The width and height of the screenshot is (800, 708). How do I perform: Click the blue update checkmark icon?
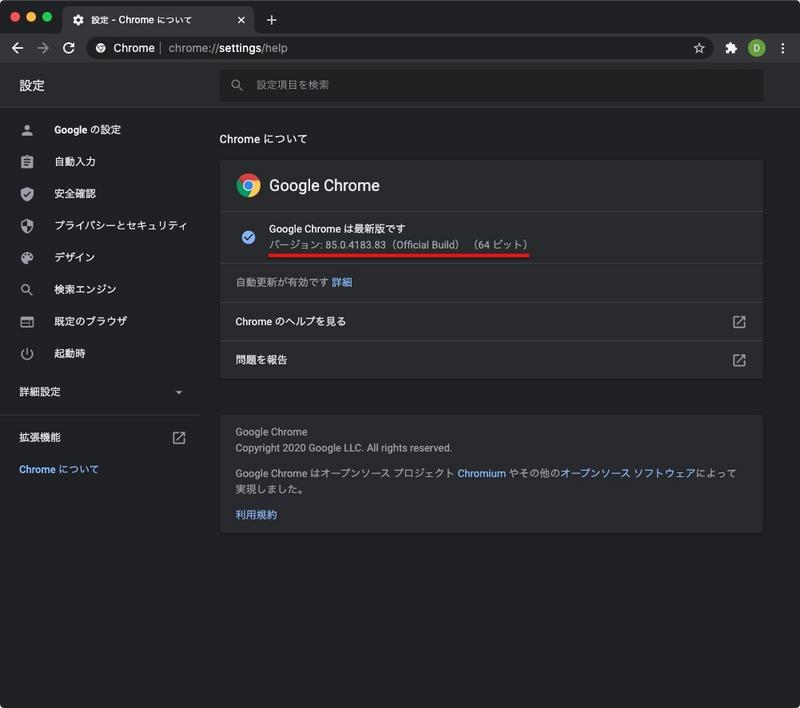tap(248, 237)
